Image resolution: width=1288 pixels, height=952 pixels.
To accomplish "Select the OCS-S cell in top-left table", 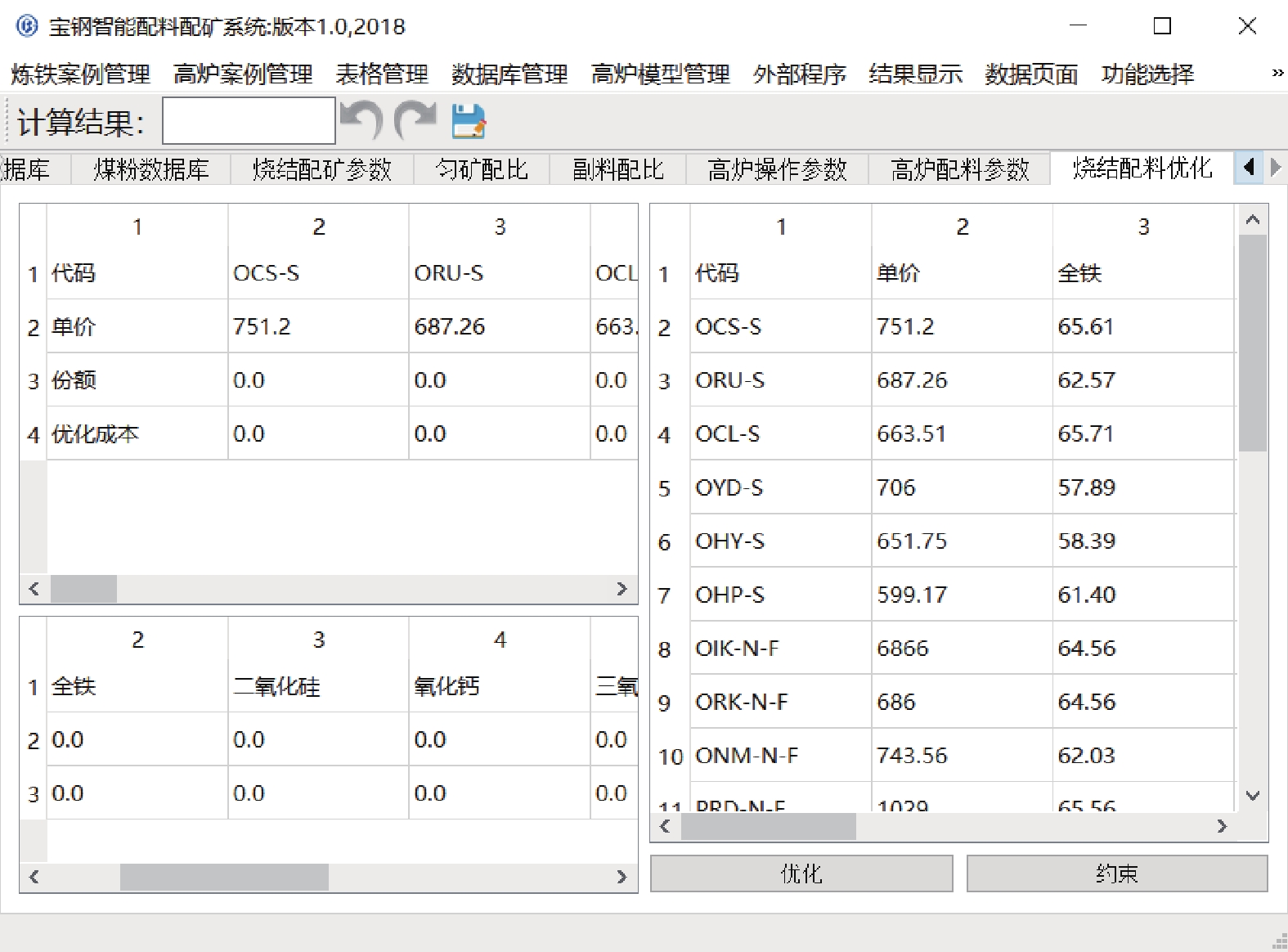I will tap(318, 272).
